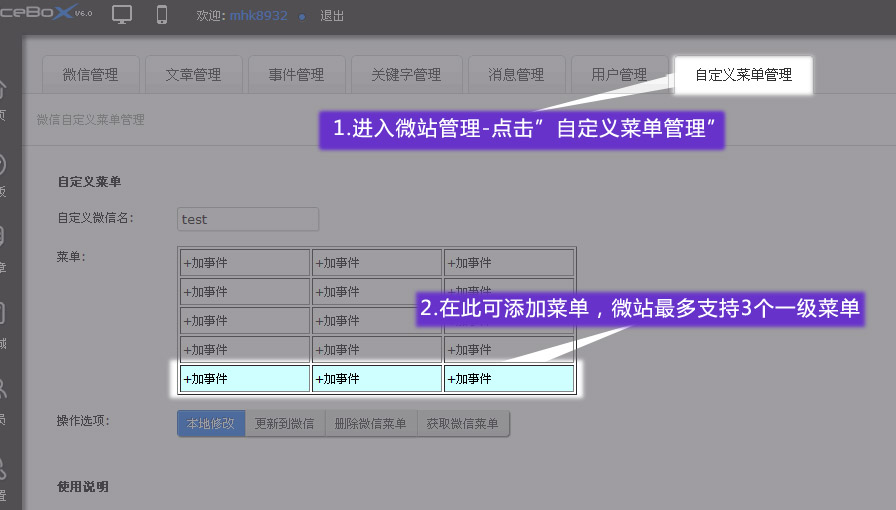Go to the 事件管理 tab

(x=296, y=75)
